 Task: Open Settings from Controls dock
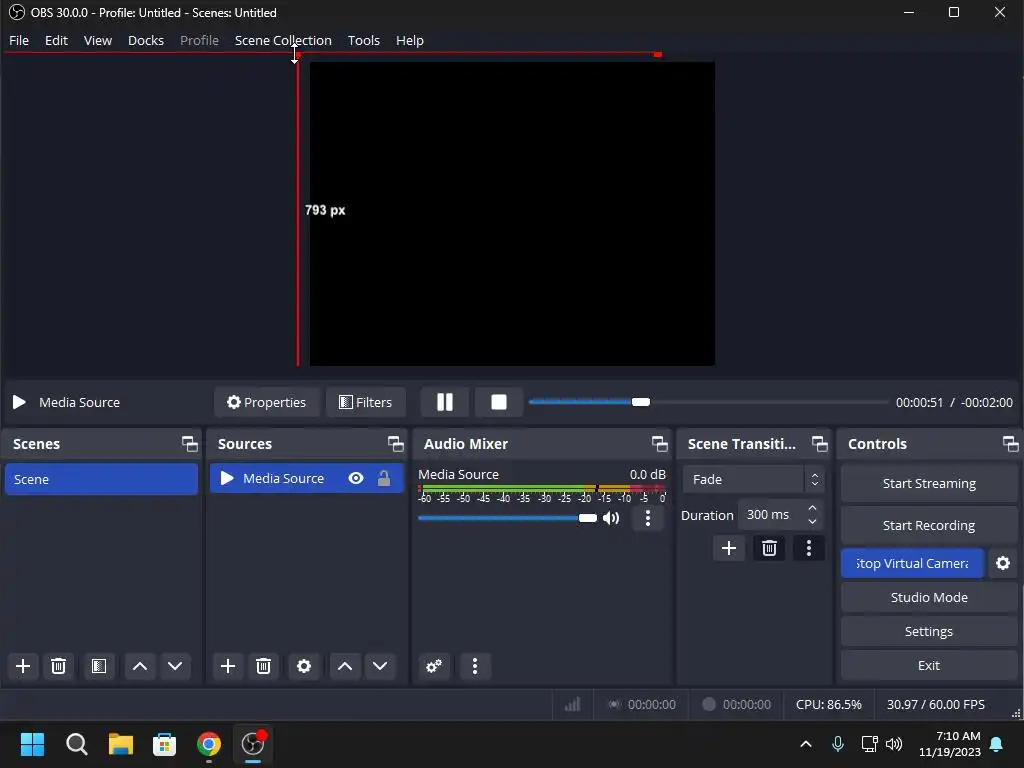point(929,632)
